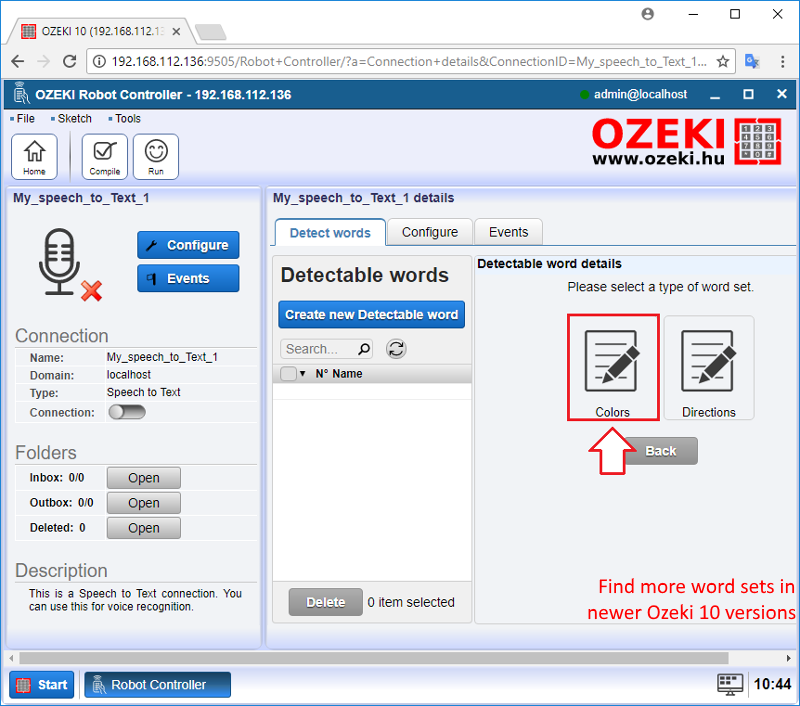Click the Run smiley icon
800x706 pixels.
(156, 157)
